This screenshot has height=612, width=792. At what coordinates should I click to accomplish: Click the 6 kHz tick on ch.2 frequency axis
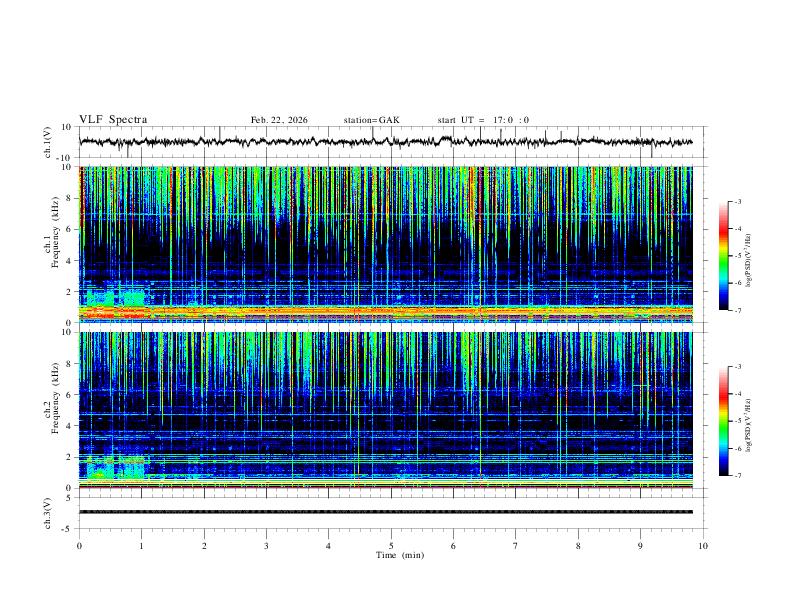tap(70, 394)
